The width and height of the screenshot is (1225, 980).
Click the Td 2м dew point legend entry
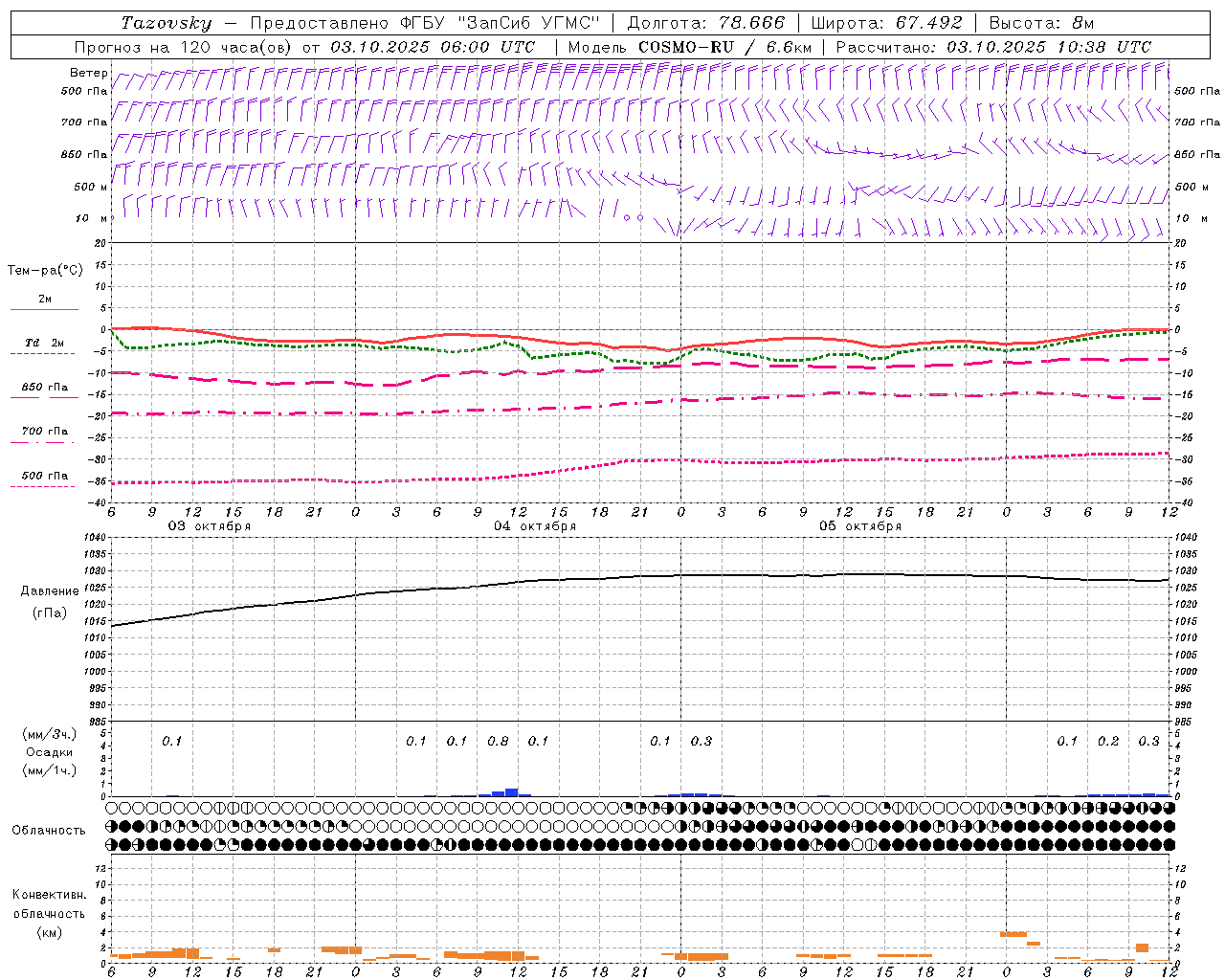click(44, 343)
